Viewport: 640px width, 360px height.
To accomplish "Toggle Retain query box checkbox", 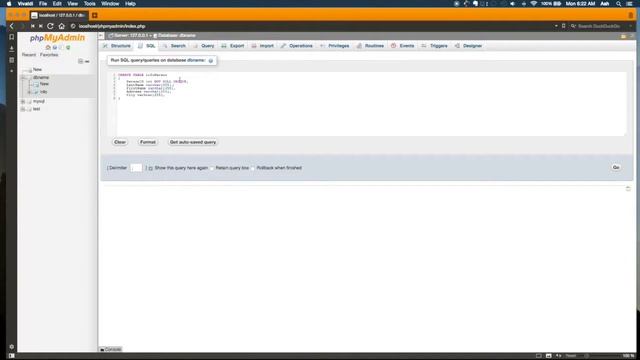I will coord(212,168).
